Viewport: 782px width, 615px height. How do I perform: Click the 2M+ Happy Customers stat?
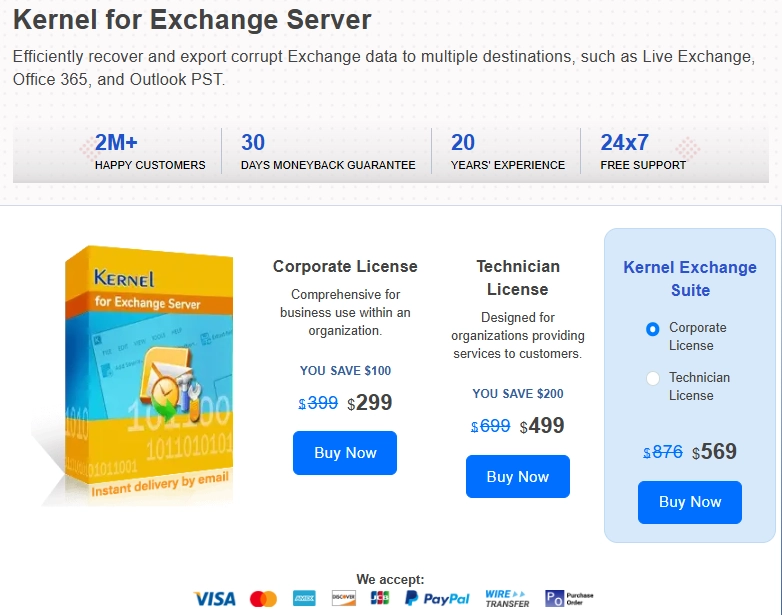point(150,151)
